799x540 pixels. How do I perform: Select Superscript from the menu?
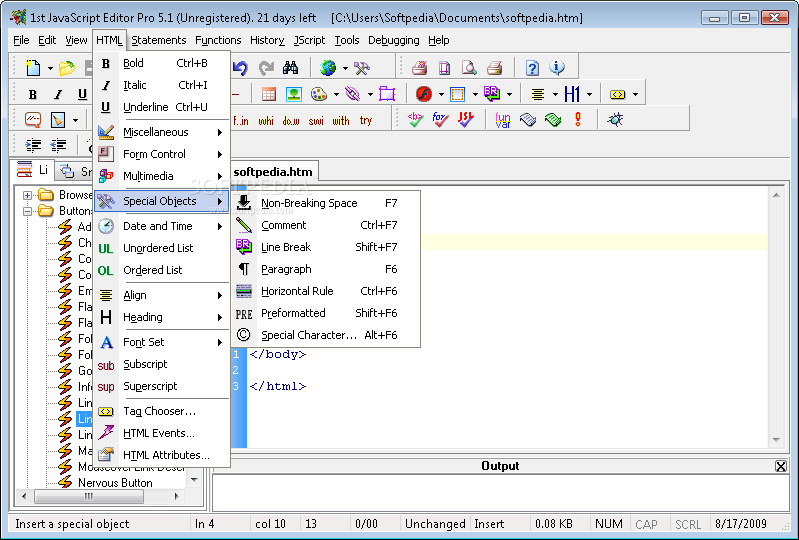coord(162,386)
